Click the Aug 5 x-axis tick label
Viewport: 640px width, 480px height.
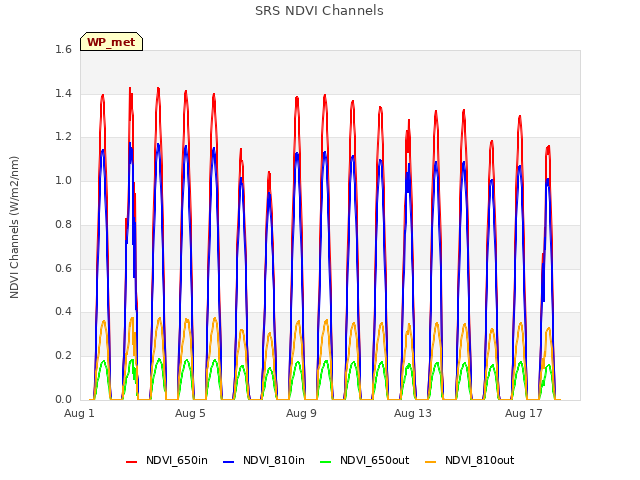click(x=190, y=413)
